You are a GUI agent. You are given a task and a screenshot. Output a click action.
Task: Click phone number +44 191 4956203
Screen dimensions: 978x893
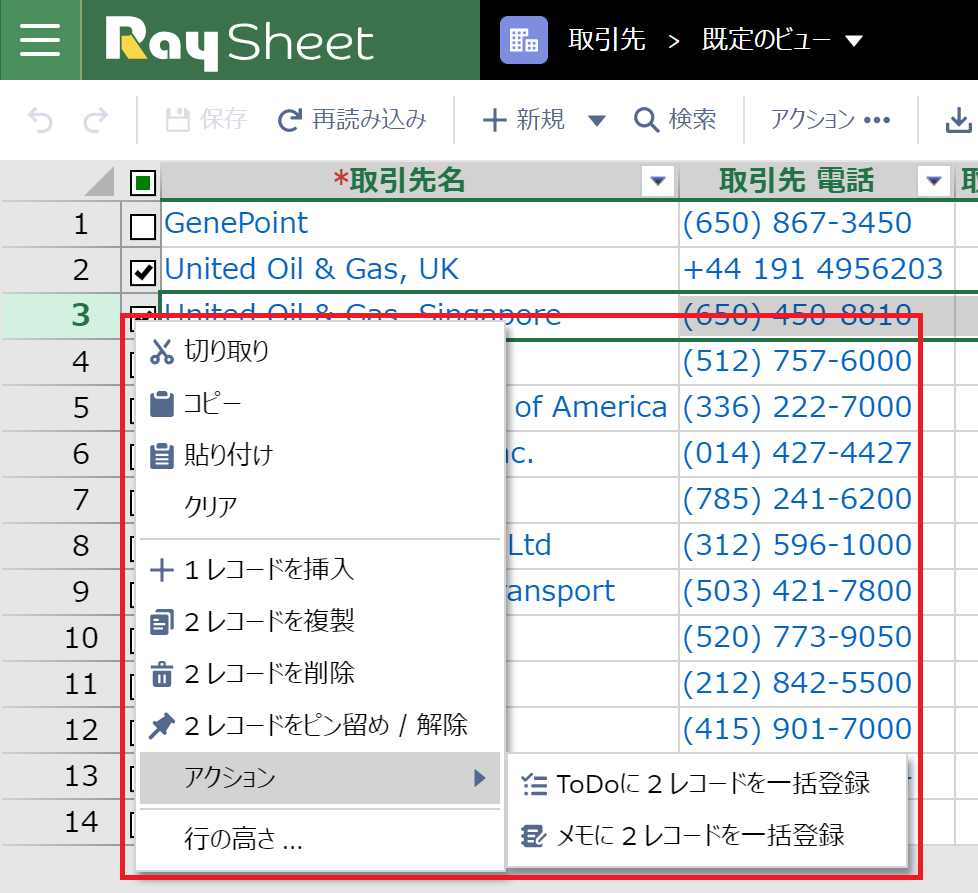[x=813, y=269]
